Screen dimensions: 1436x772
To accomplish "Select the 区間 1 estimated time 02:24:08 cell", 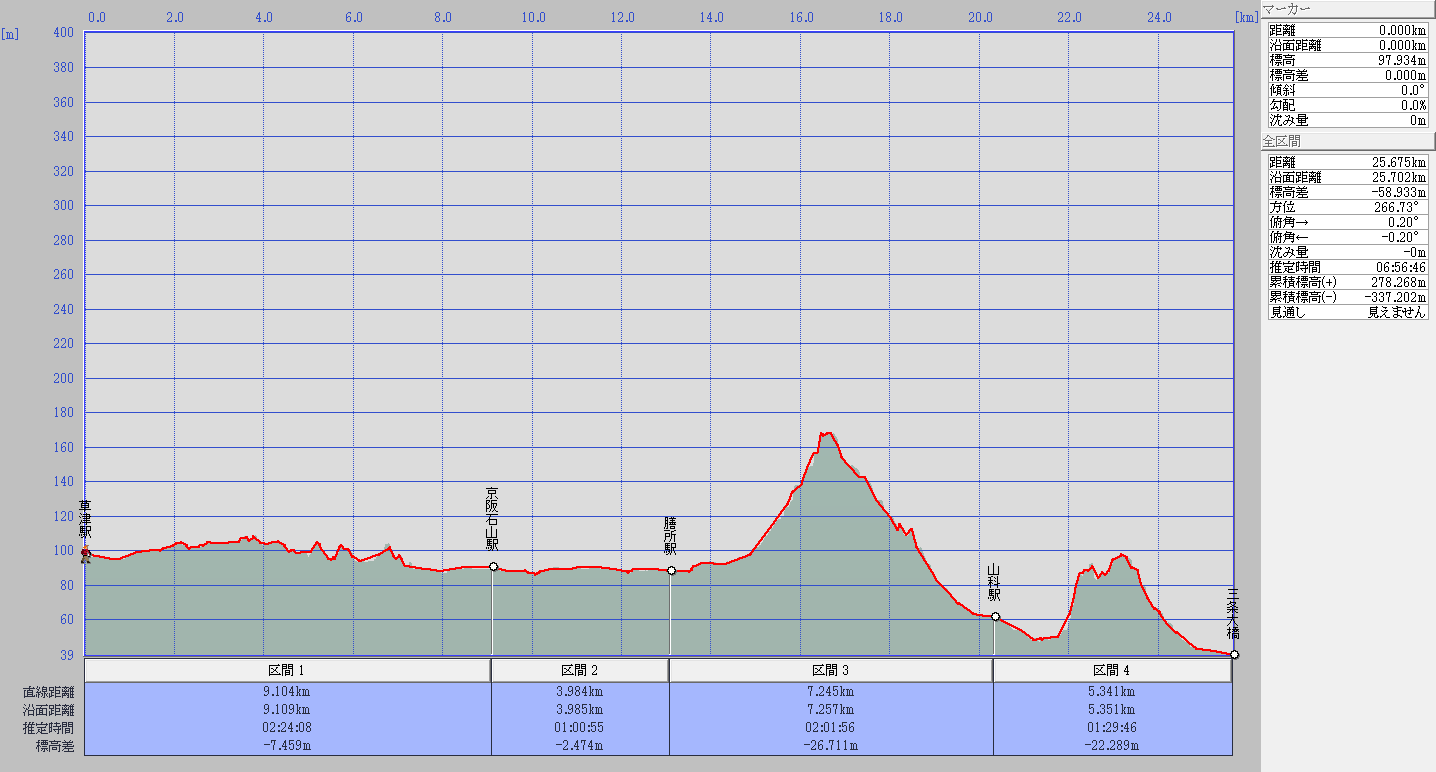I will pyautogui.click(x=287, y=728).
